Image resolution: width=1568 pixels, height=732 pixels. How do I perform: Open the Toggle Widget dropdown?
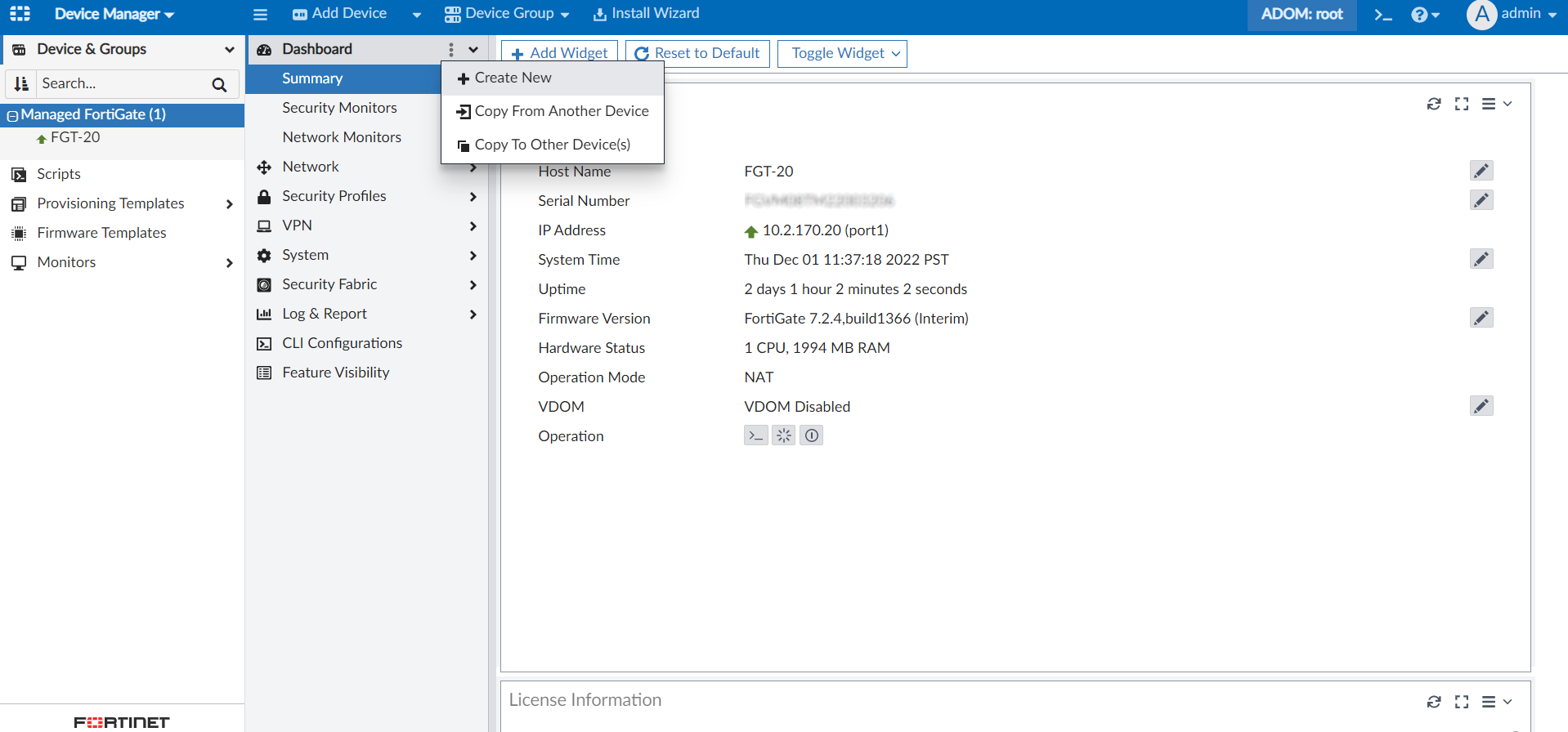841,54
